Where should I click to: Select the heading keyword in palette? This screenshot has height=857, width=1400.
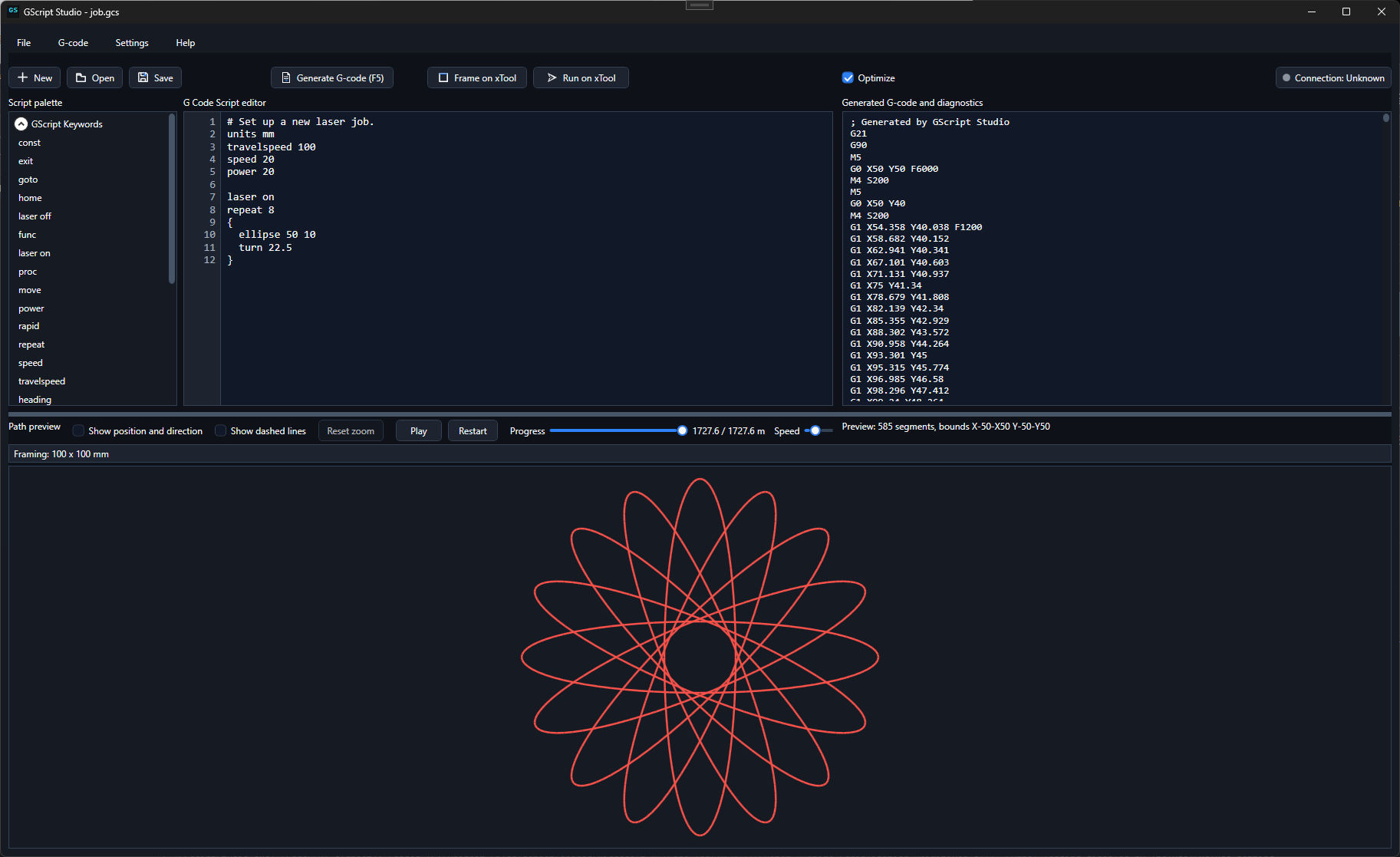pyautogui.click(x=35, y=400)
